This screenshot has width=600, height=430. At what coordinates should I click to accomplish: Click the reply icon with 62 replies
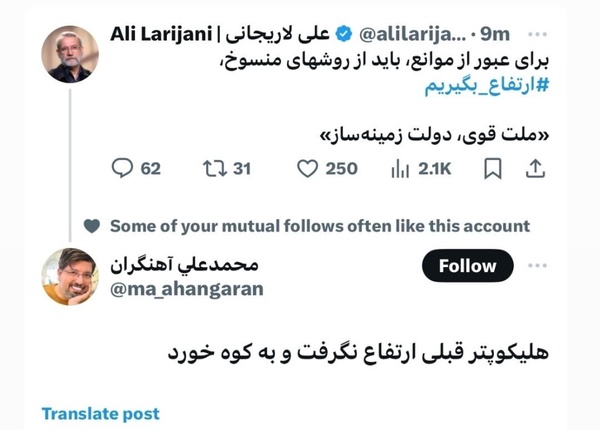click(x=123, y=169)
